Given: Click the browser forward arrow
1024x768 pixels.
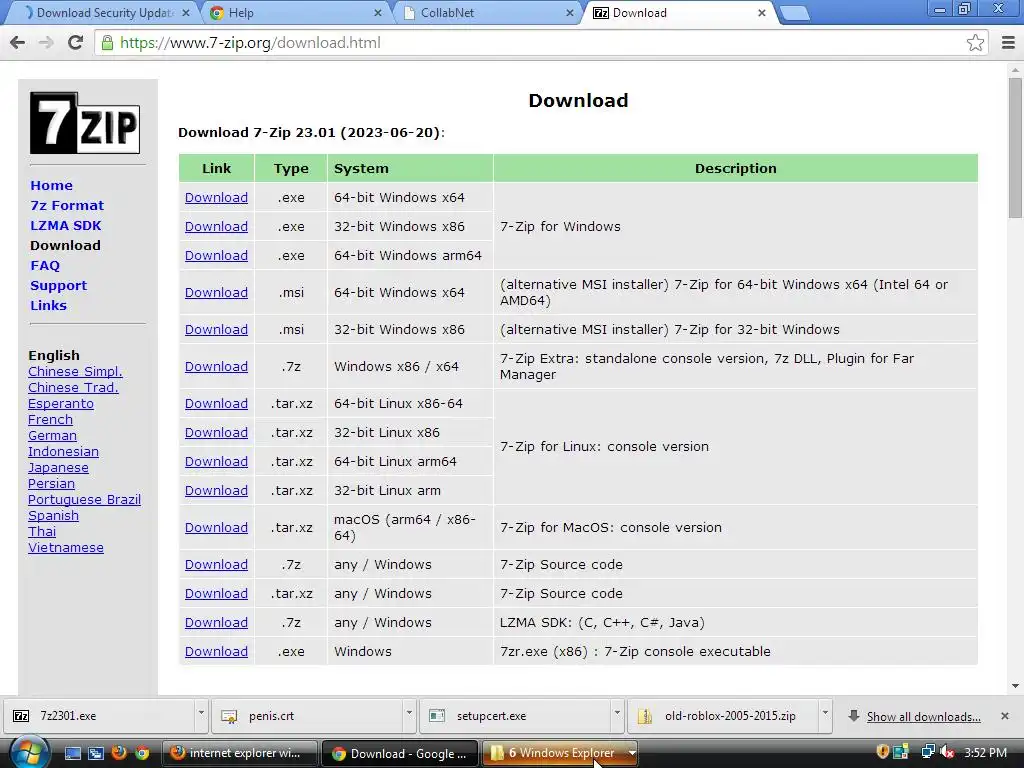Looking at the screenshot, I should click(46, 42).
